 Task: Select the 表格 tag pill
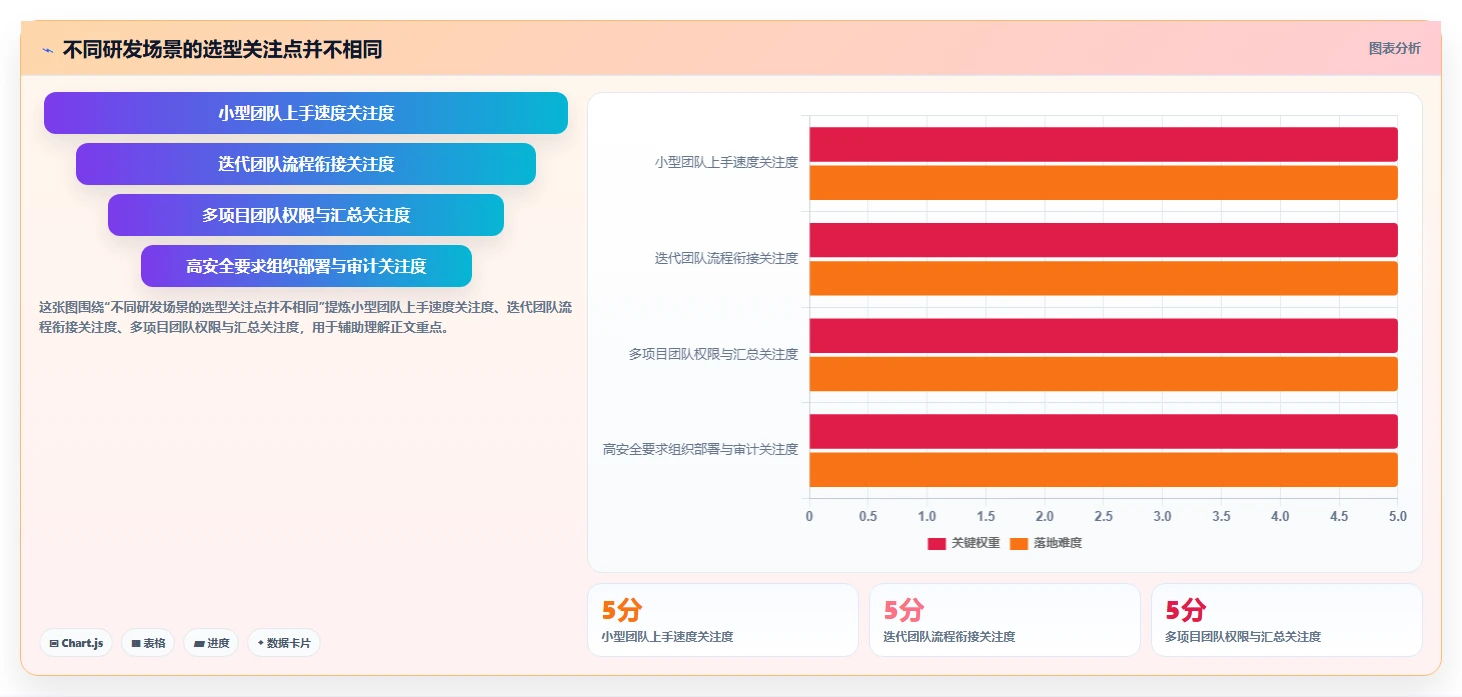point(148,643)
